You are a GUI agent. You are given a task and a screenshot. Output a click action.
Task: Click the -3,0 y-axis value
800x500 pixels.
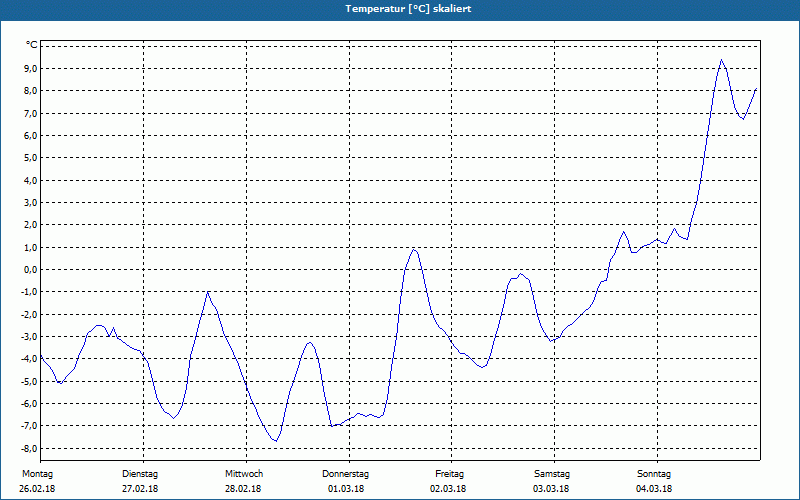(29, 337)
